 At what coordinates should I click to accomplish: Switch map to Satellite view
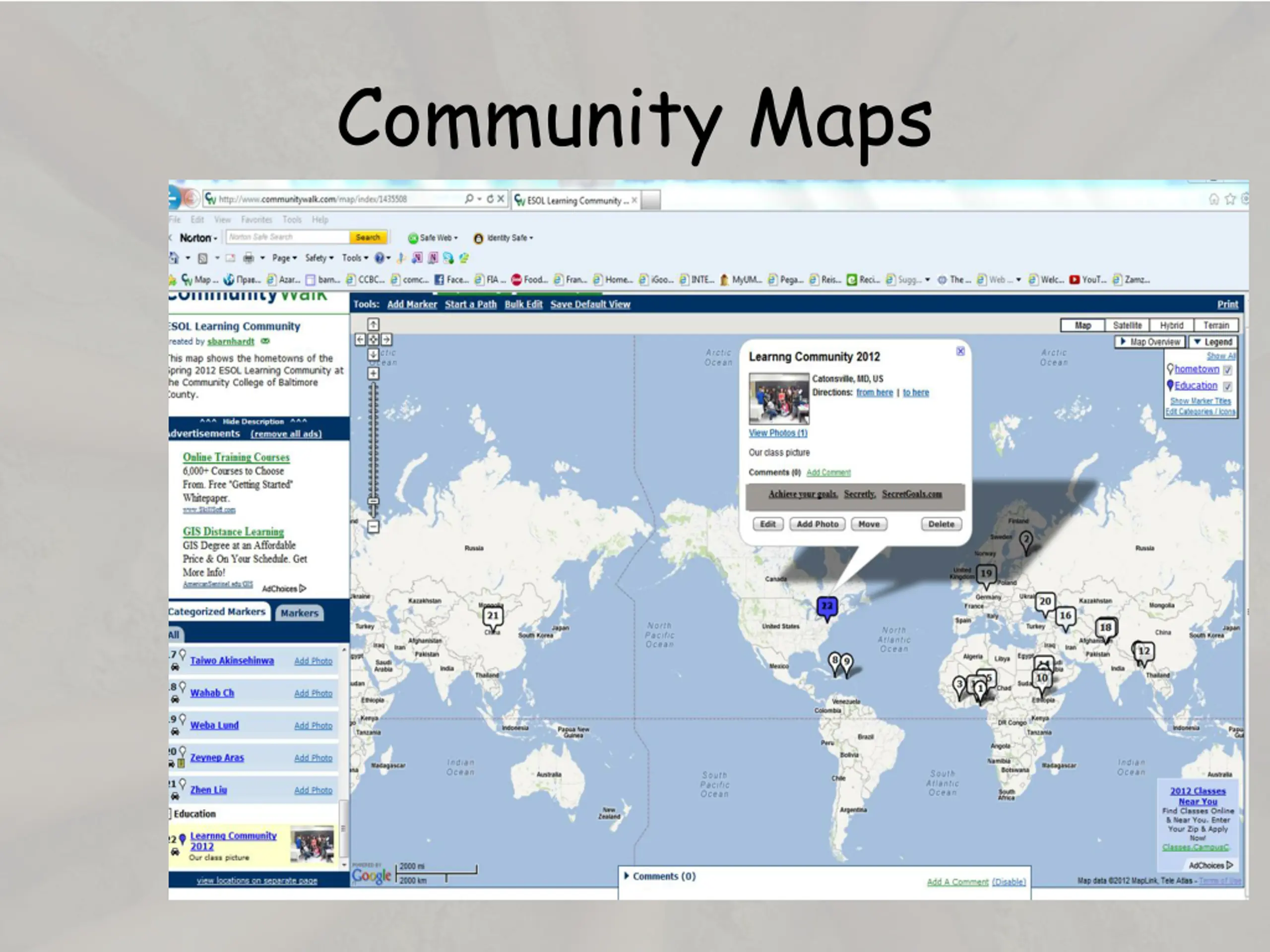tap(1127, 325)
